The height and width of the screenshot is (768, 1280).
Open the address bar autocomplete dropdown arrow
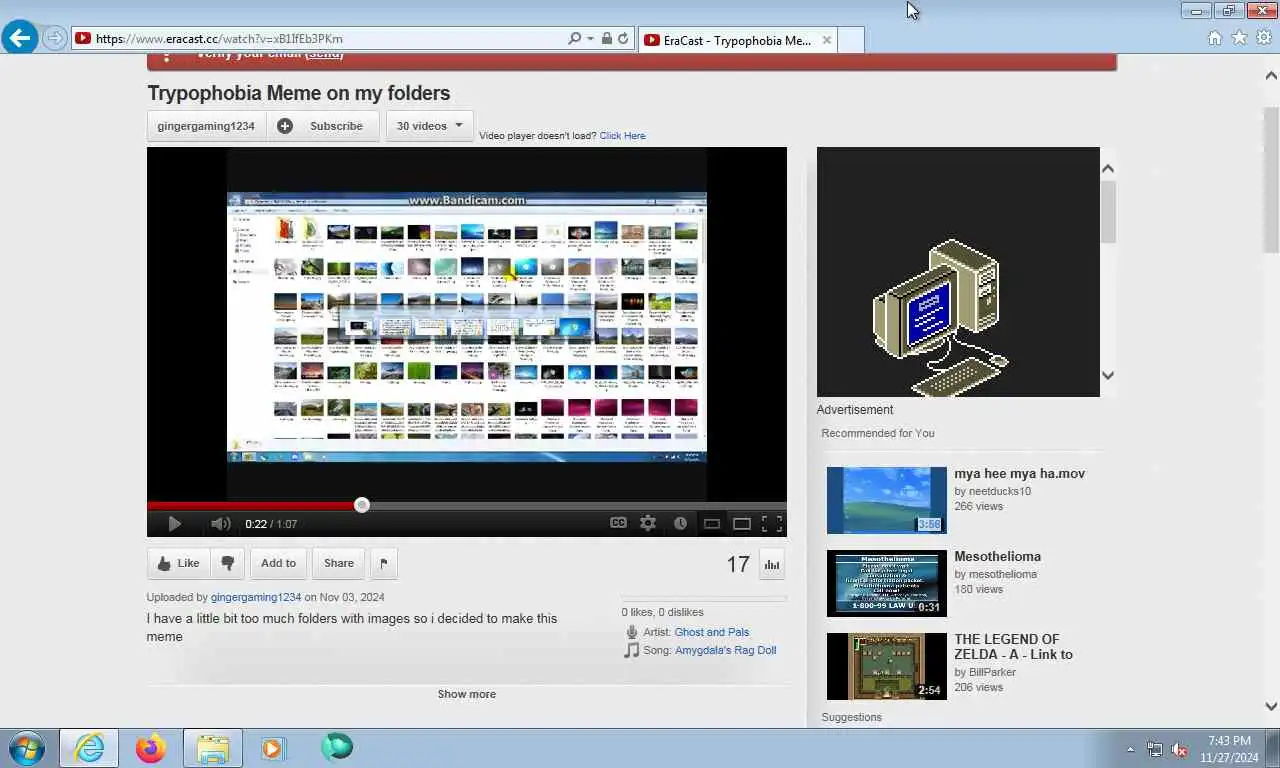click(x=590, y=39)
